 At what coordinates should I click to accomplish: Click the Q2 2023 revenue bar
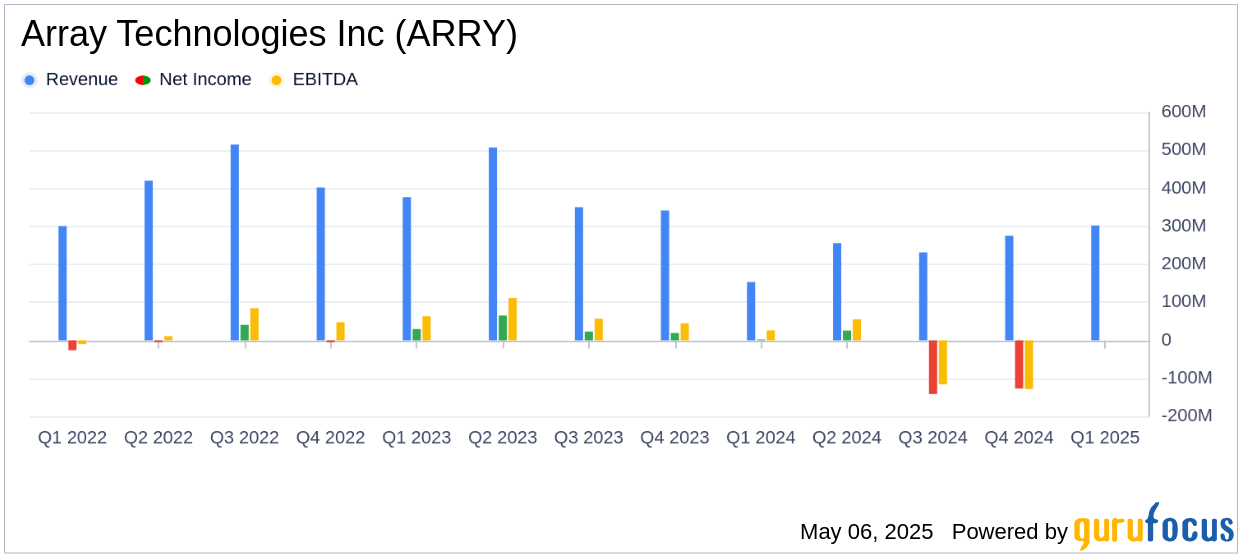click(x=493, y=244)
